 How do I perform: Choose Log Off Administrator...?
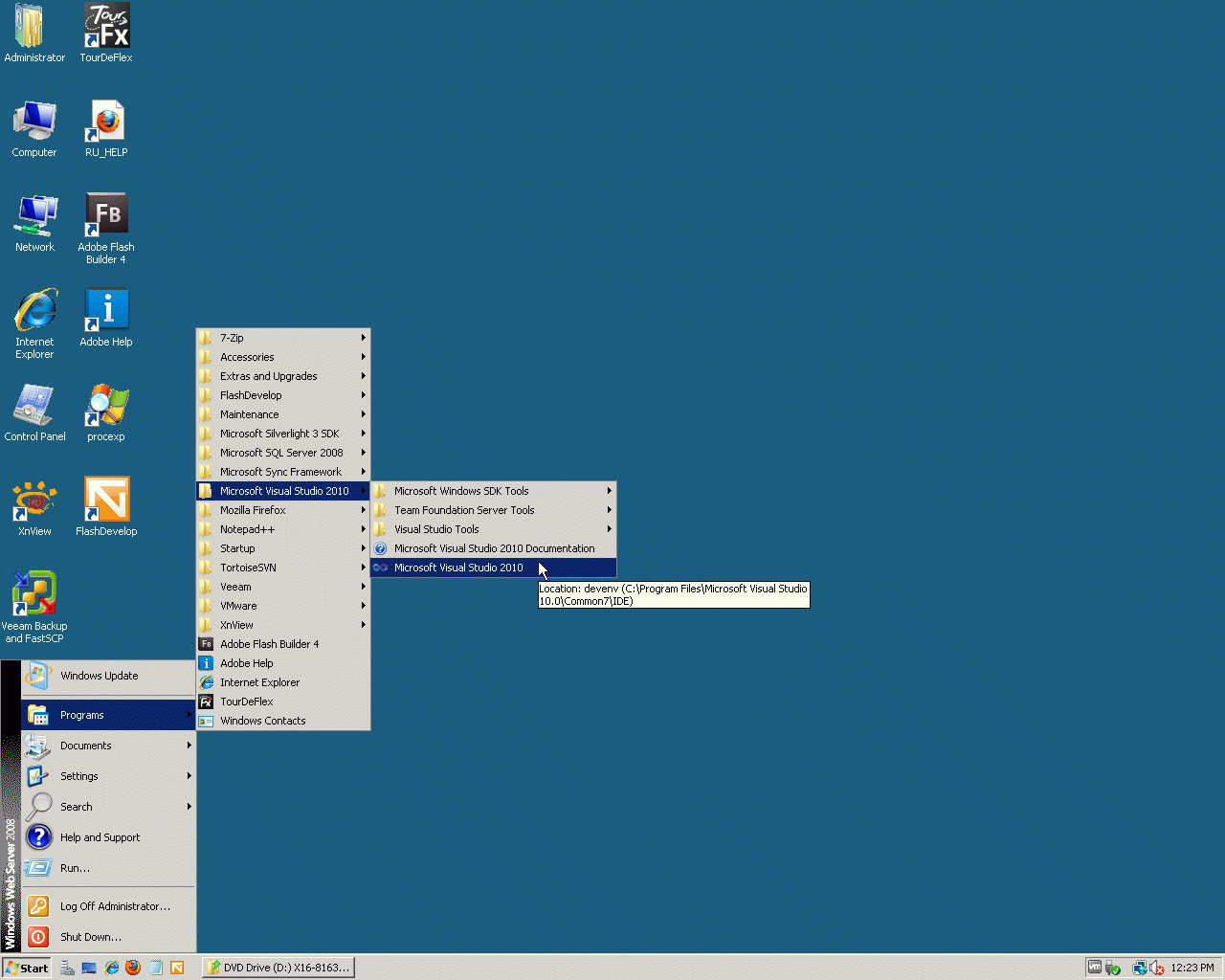click(x=108, y=906)
